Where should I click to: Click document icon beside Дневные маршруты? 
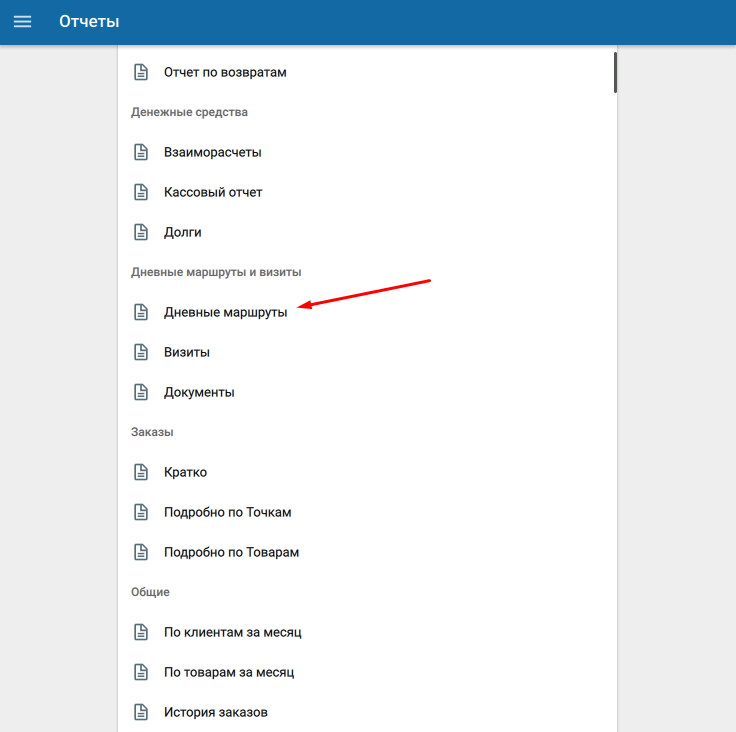[141, 312]
